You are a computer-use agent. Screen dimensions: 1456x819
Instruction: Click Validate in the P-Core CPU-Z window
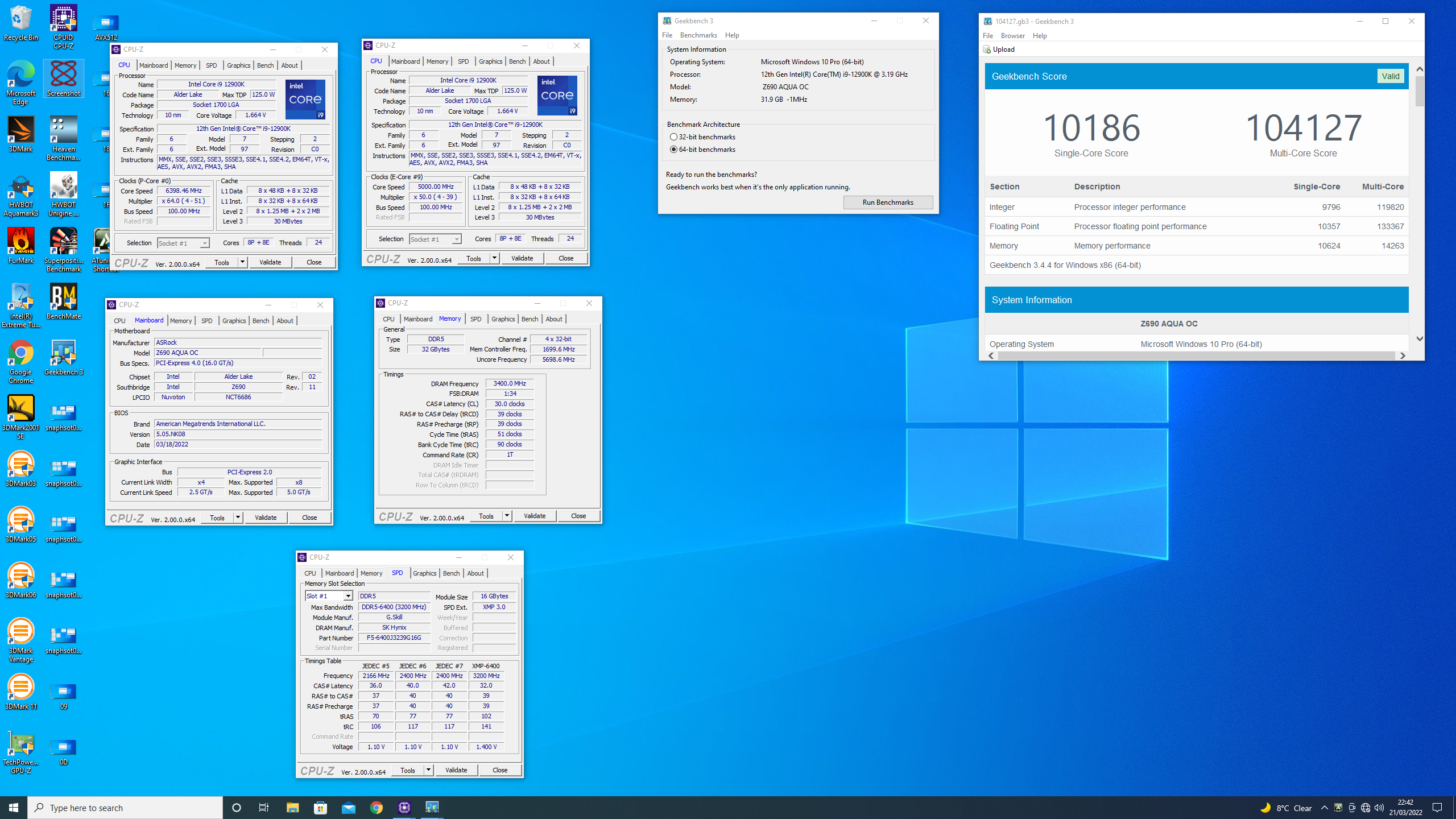click(x=270, y=262)
